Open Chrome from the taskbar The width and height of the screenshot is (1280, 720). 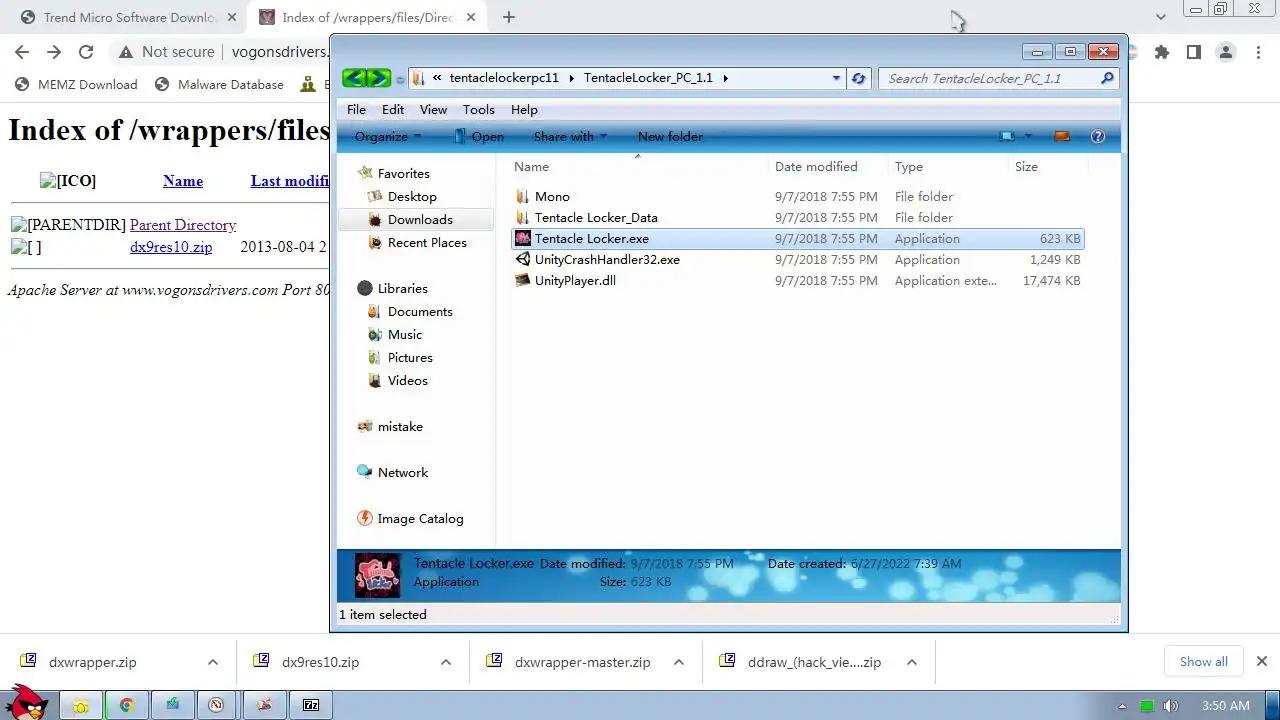pos(127,705)
